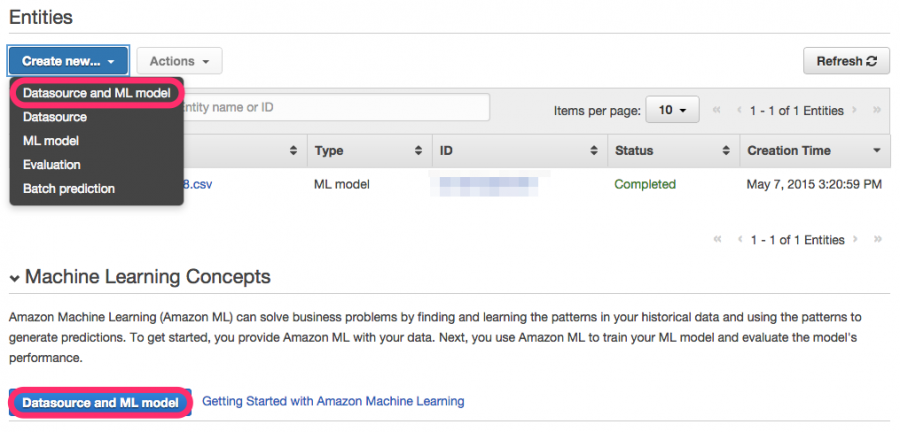Open the Create new... dropdown
The image size is (900, 432).
[x=68, y=61]
